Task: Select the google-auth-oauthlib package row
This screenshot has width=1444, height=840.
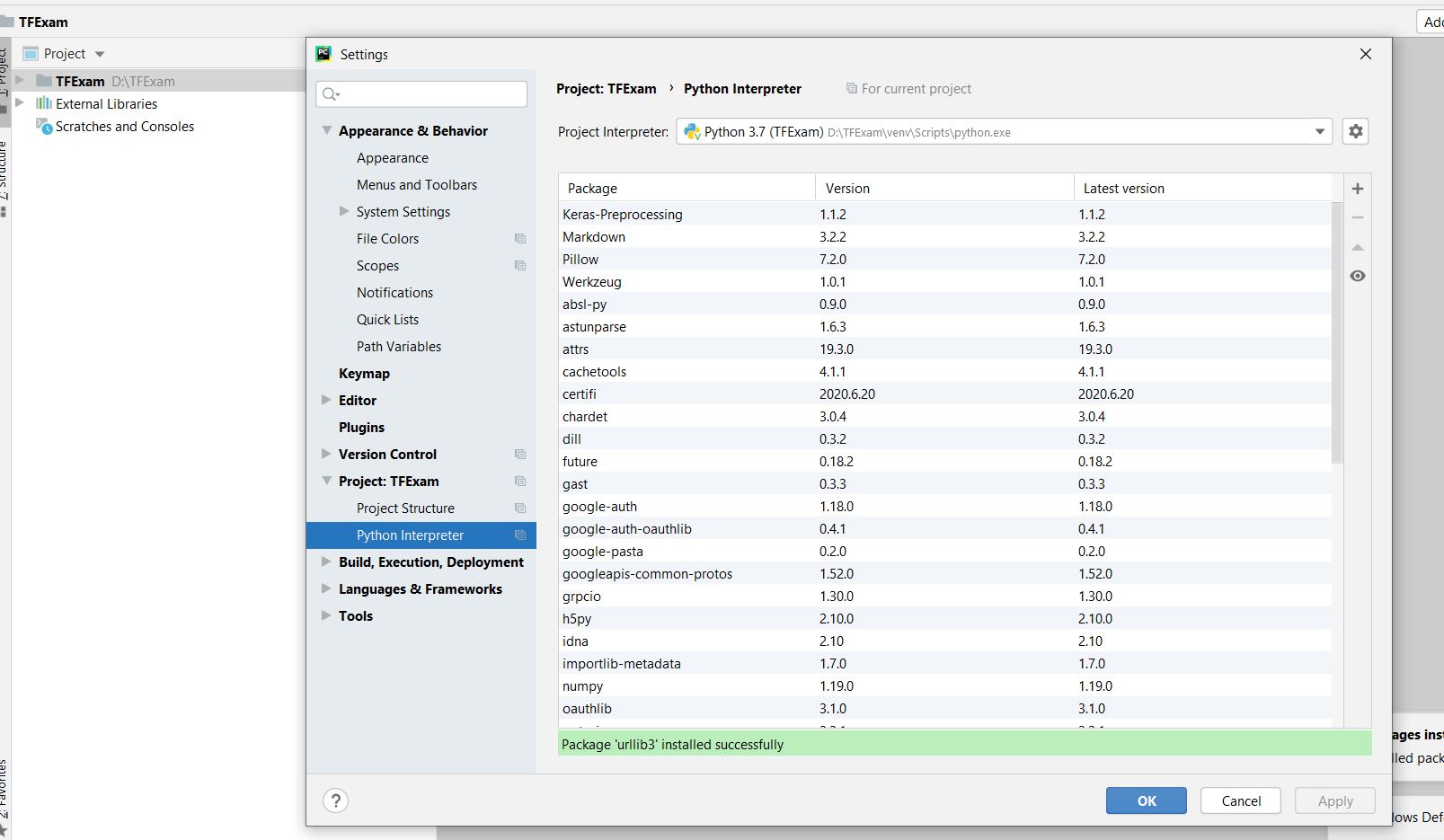Action: 944,528
